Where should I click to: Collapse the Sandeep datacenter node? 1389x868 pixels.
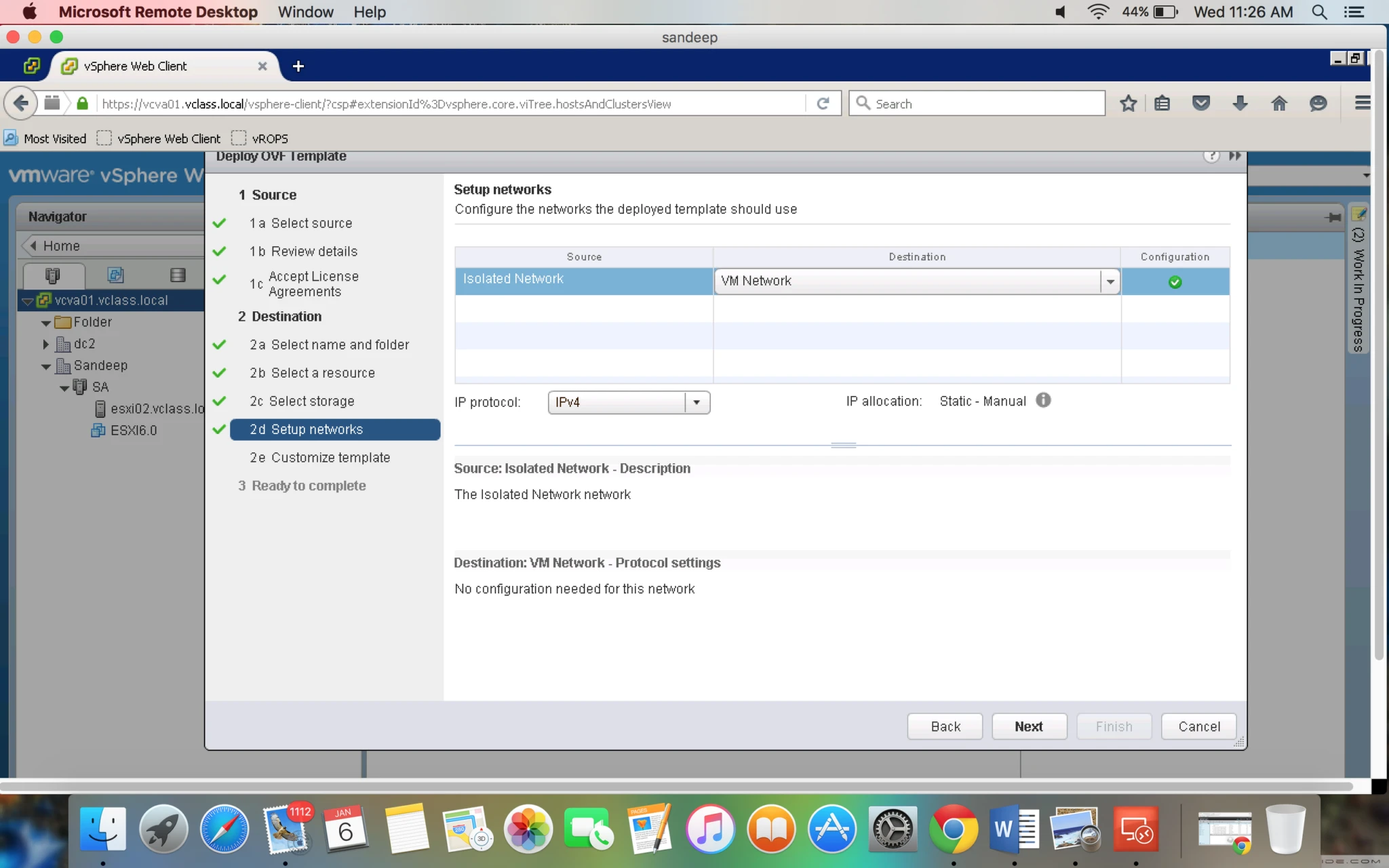click(45, 366)
